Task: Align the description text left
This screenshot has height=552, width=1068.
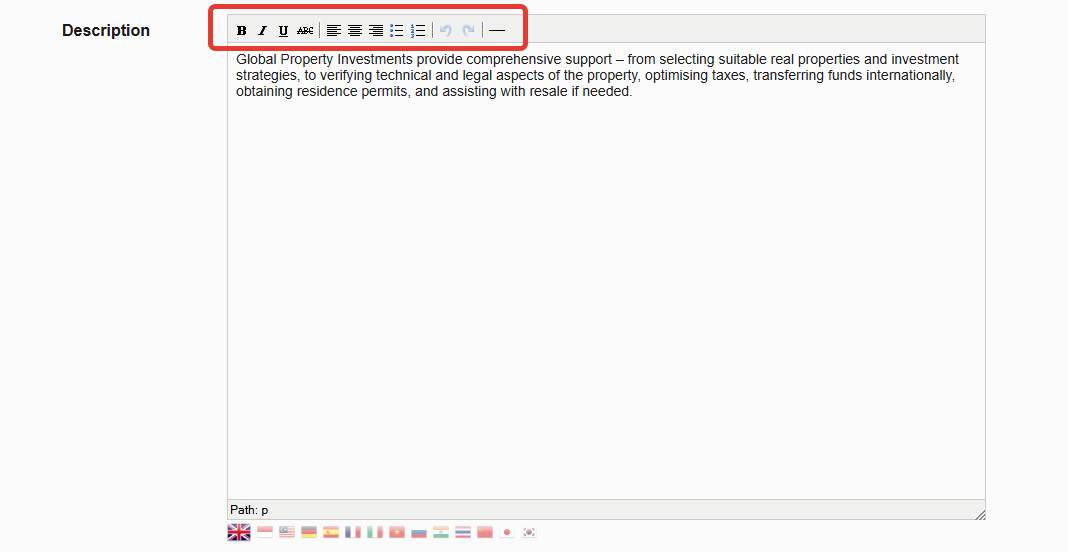Action: click(334, 31)
